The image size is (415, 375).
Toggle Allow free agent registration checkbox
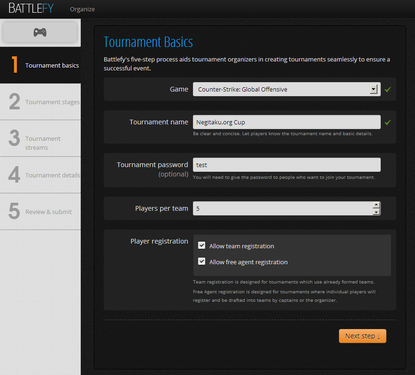coord(201,261)
